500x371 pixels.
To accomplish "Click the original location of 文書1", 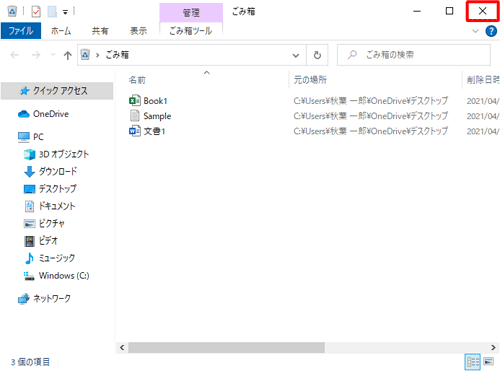I will tap(371, 131).
